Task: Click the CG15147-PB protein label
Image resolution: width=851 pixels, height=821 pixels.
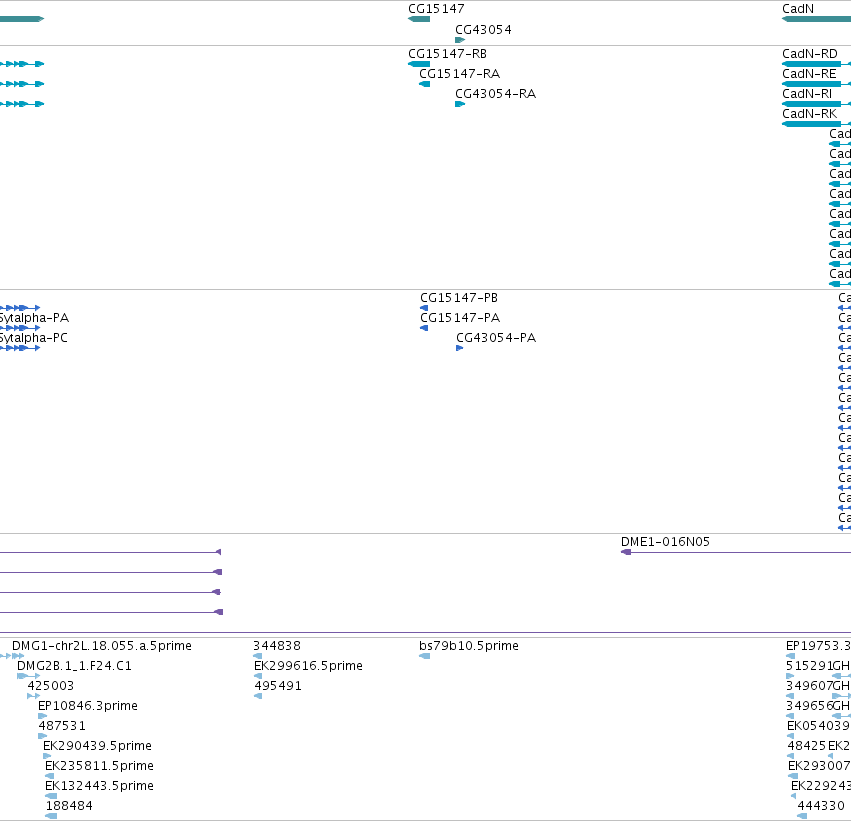Action: coord(459,298)
